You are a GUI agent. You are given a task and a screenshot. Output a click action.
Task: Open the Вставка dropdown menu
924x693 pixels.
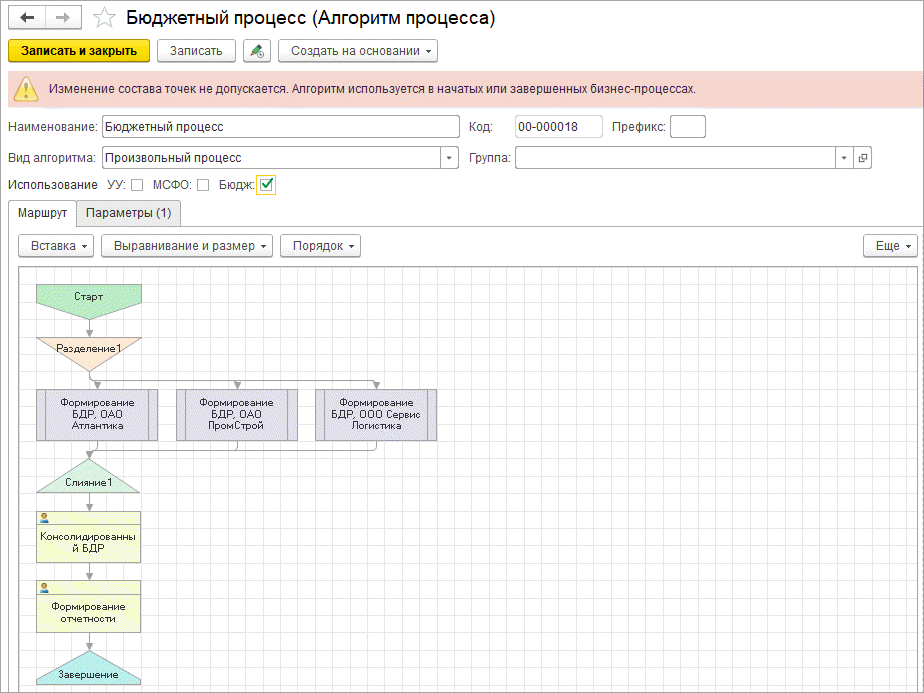coord(56,246)
